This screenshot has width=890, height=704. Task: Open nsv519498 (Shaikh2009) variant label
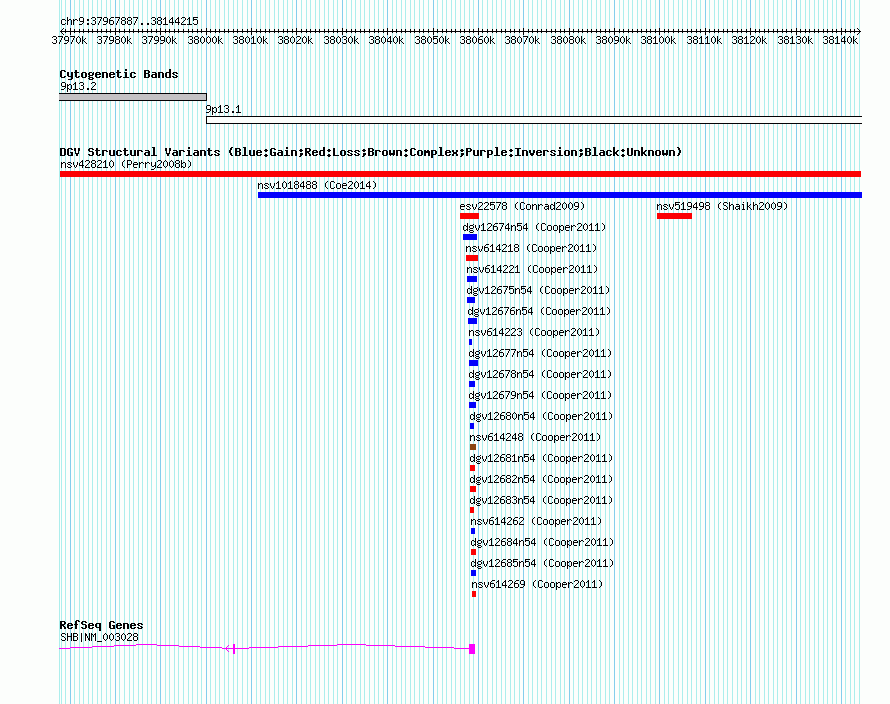pyautogui.click(x=722, y=206)
